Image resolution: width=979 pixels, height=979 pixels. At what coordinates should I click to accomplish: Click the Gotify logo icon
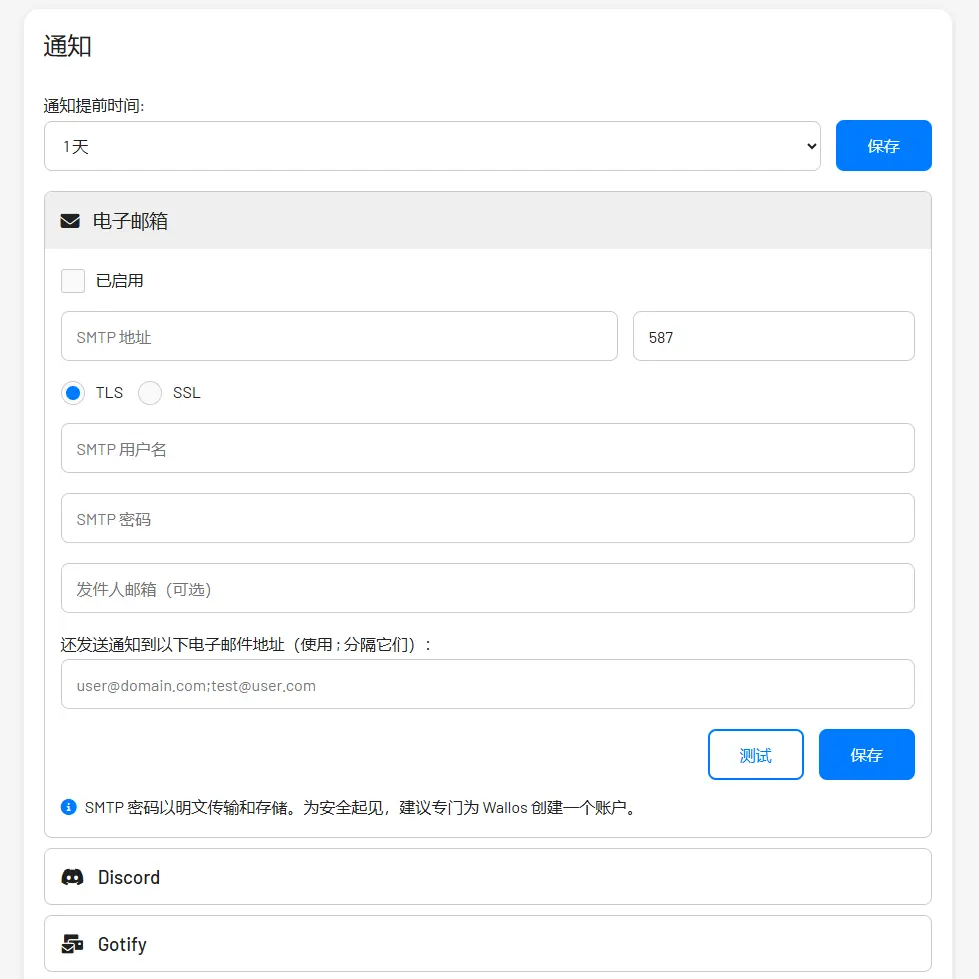point(71,943)
